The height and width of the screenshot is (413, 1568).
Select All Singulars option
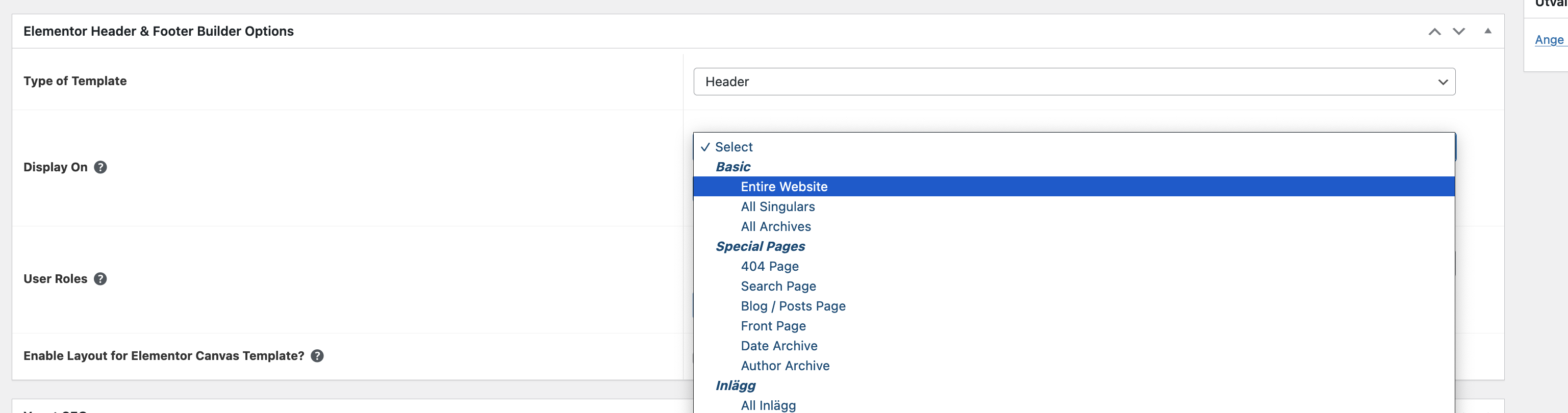point(777,207)
